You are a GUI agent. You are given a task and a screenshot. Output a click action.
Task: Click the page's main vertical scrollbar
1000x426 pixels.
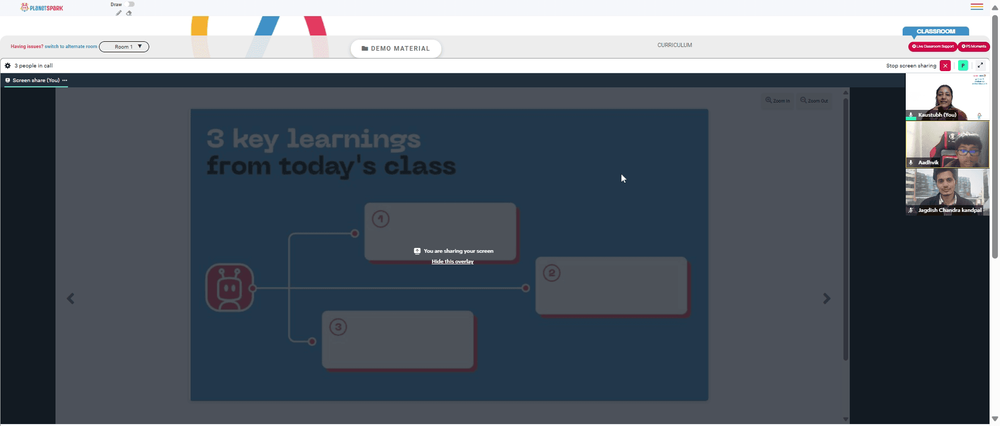tap(995, 134)
